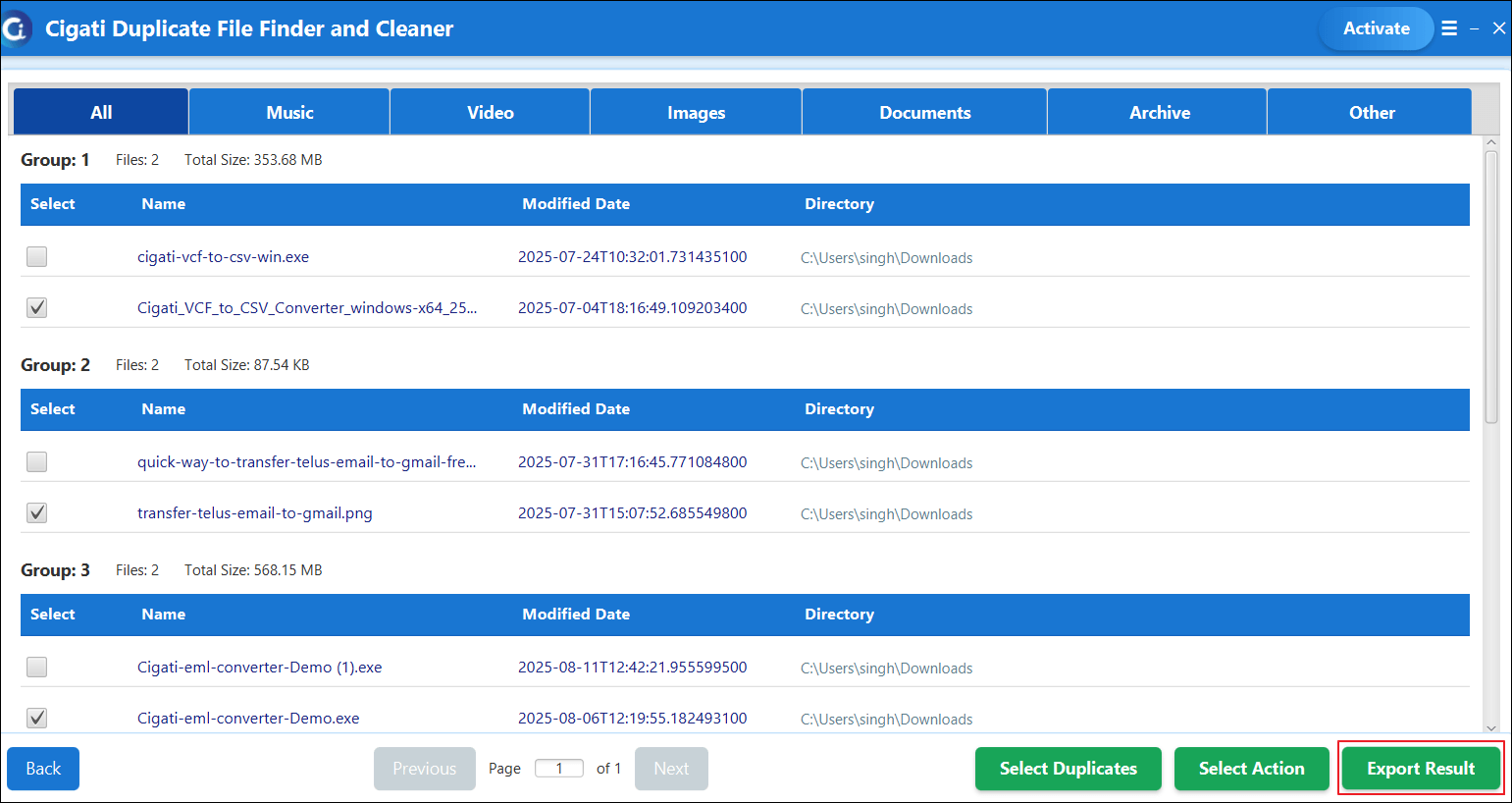The image size is (1512, 803).
Task: Click date 2025-07-24T10:32:01.731435100
Action: pos(633,256)
